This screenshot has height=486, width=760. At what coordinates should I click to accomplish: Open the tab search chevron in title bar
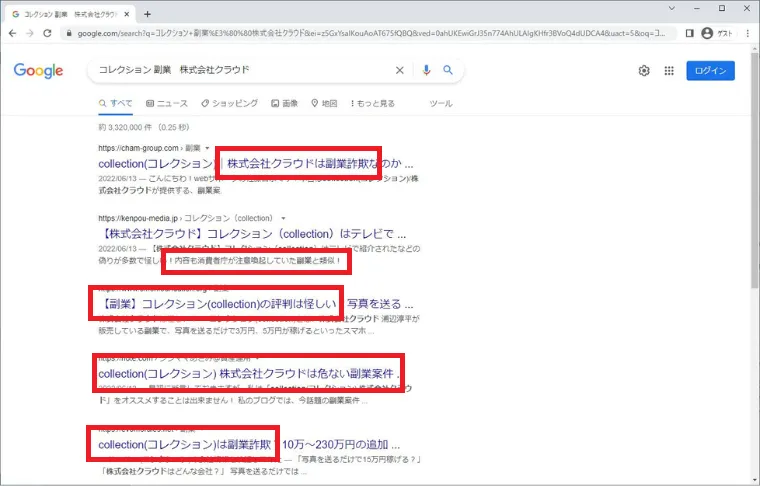click(672, 8)
